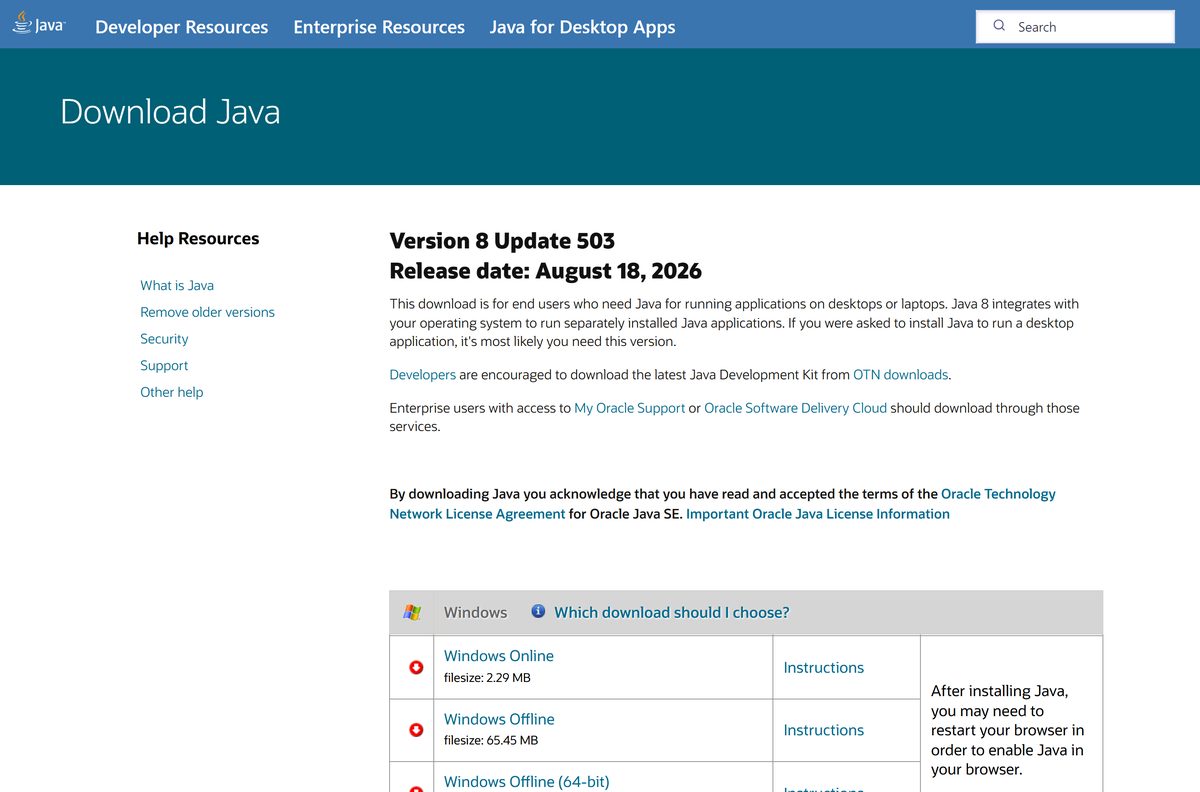
Task: Download Windows Offline installer link
Action: [x=499, y=719]
